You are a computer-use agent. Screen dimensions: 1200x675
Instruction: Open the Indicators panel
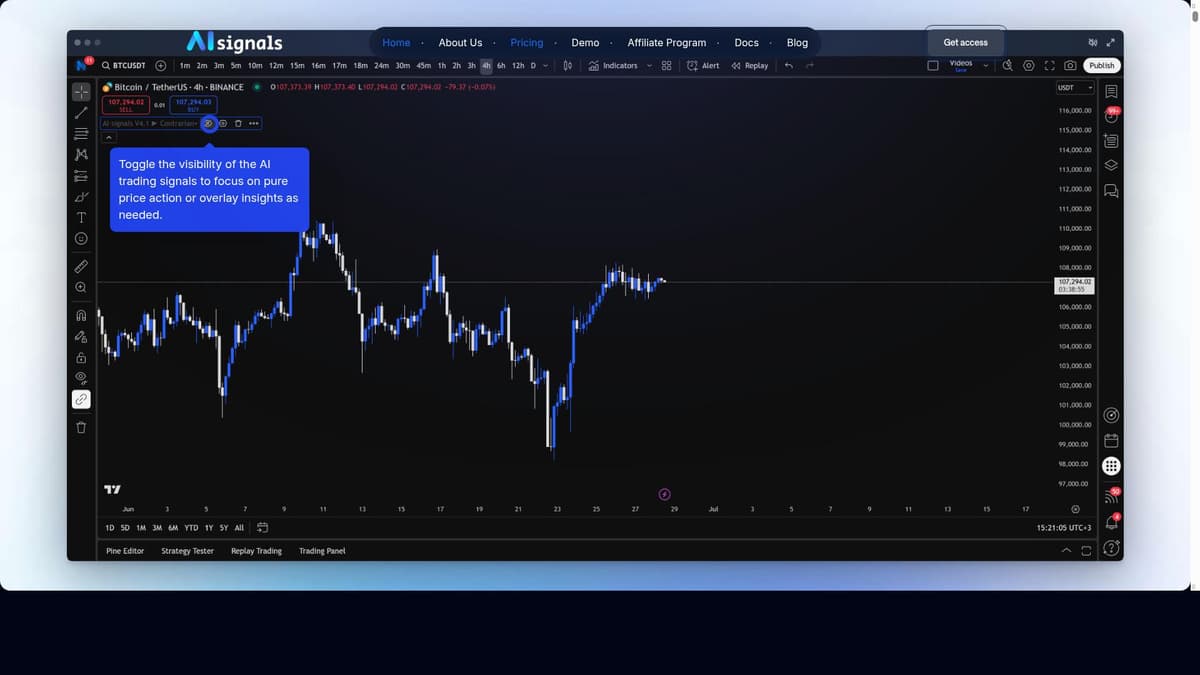click(620, 65)
